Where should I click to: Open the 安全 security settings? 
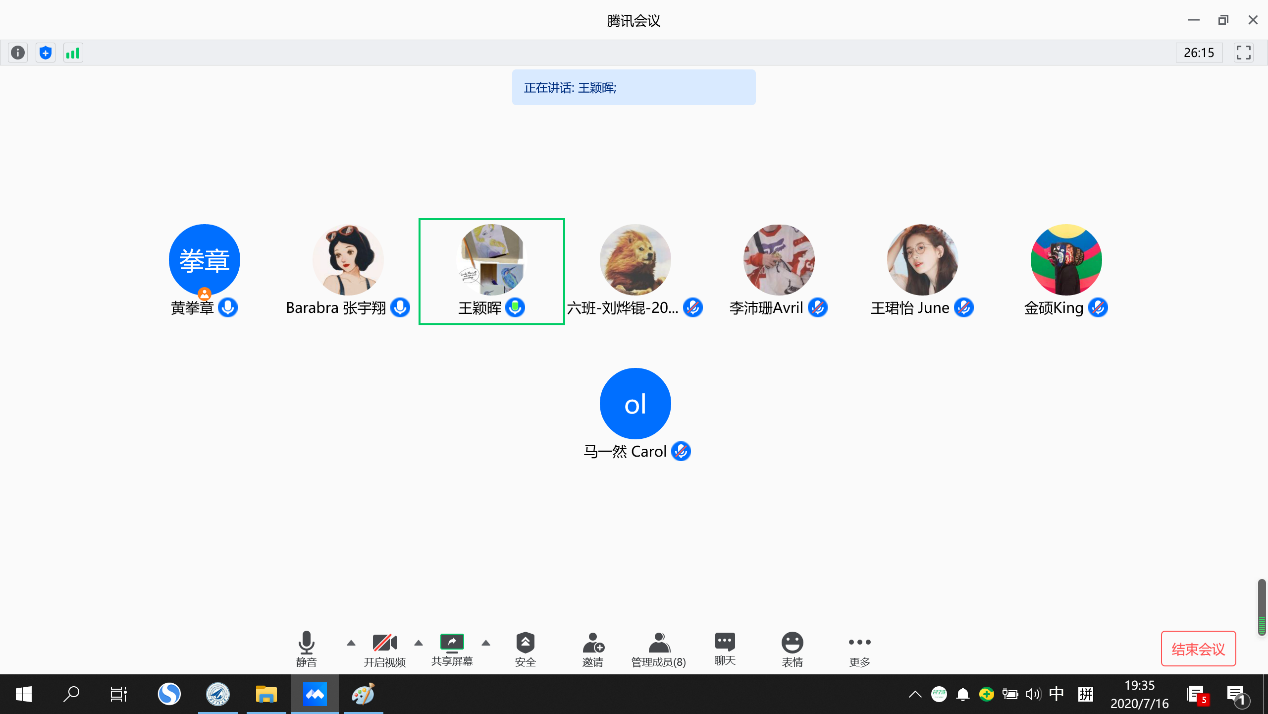[525, 648]
